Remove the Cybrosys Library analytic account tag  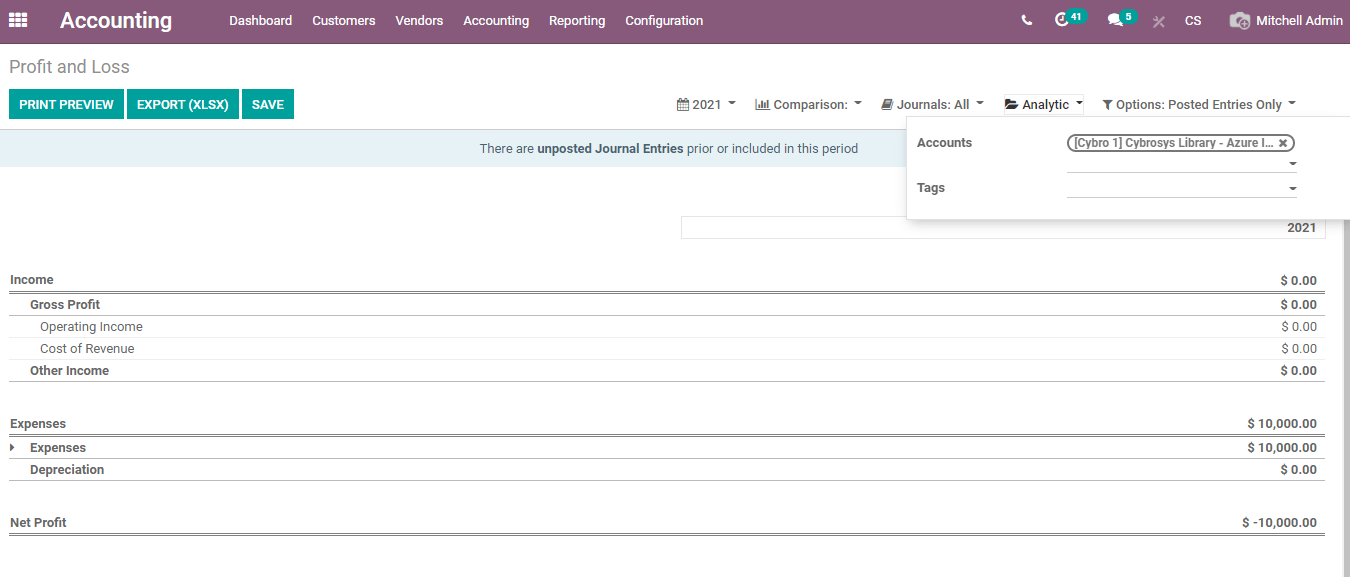coord(1283,143)
